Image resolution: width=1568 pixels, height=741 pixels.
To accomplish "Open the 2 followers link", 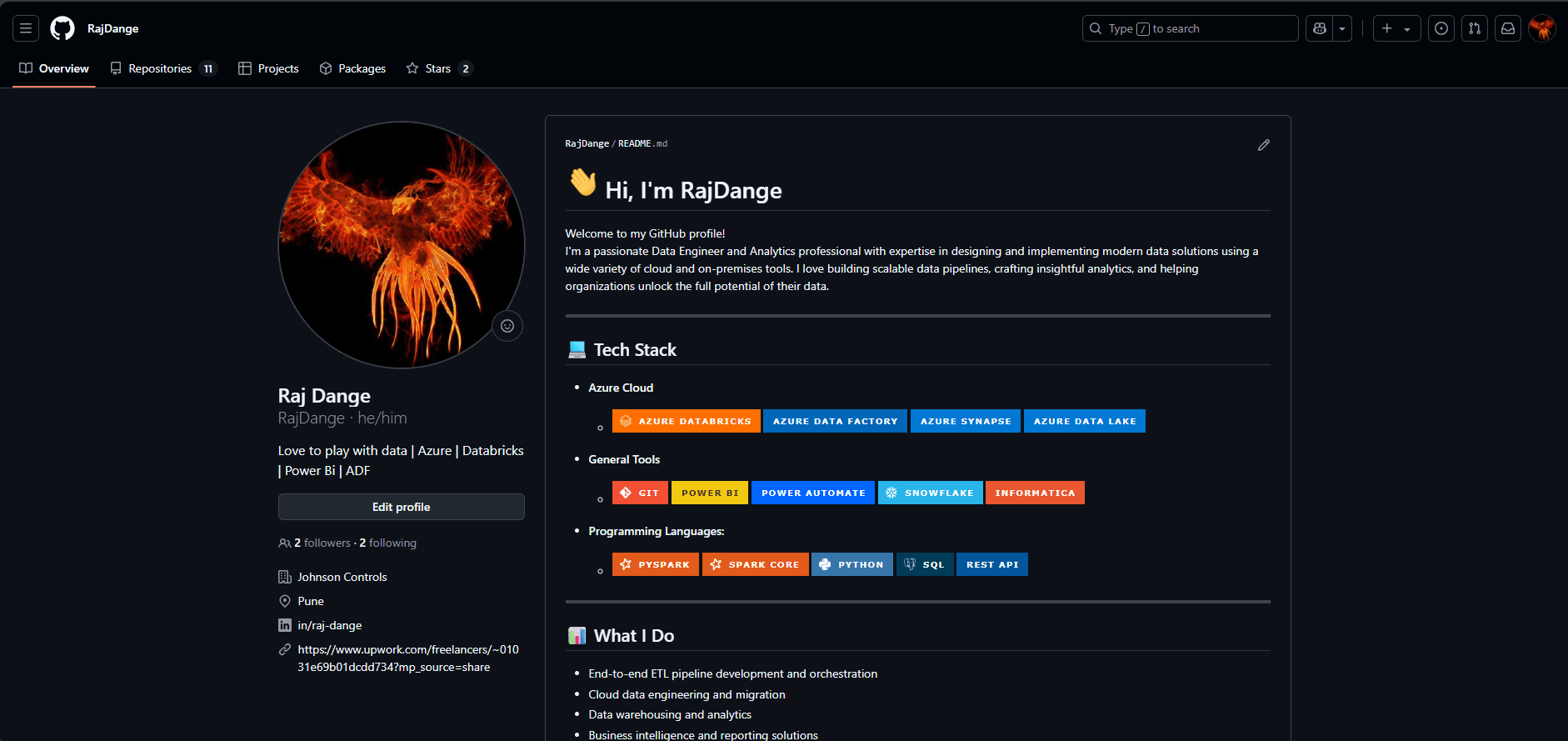I will coord(322,543).
